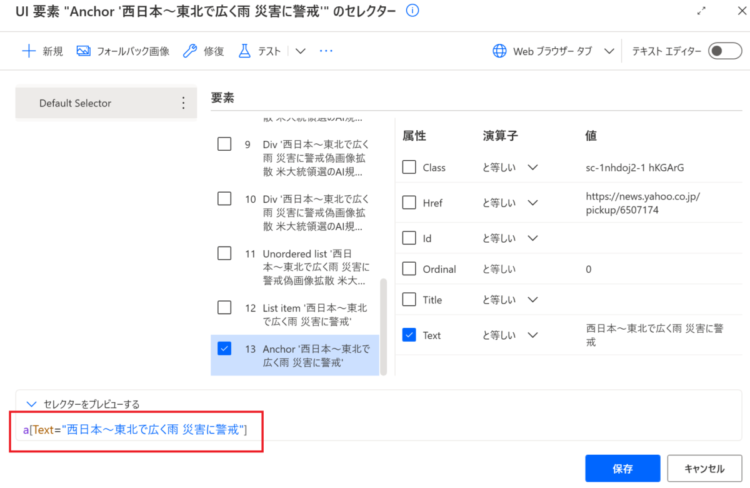Click the Web ブラウザー タブ globe icon
Image resolution: width=750 pixels, height=488 pixels.
[x=499, y=51]
